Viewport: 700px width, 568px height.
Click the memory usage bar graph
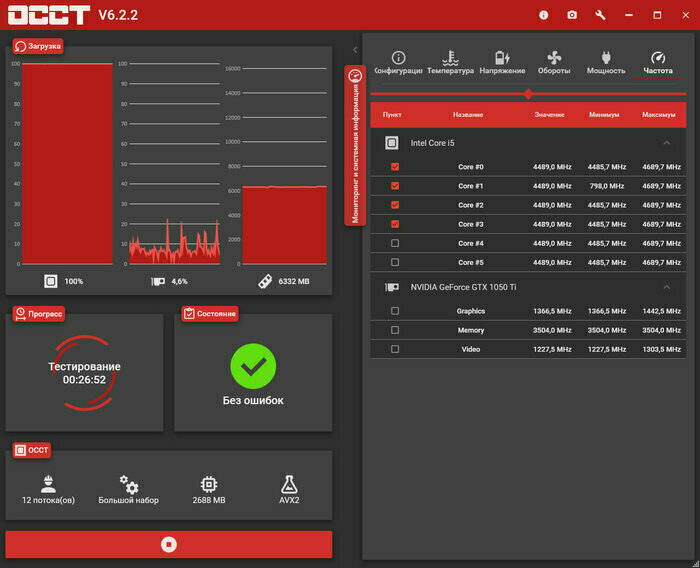point(285,225)
